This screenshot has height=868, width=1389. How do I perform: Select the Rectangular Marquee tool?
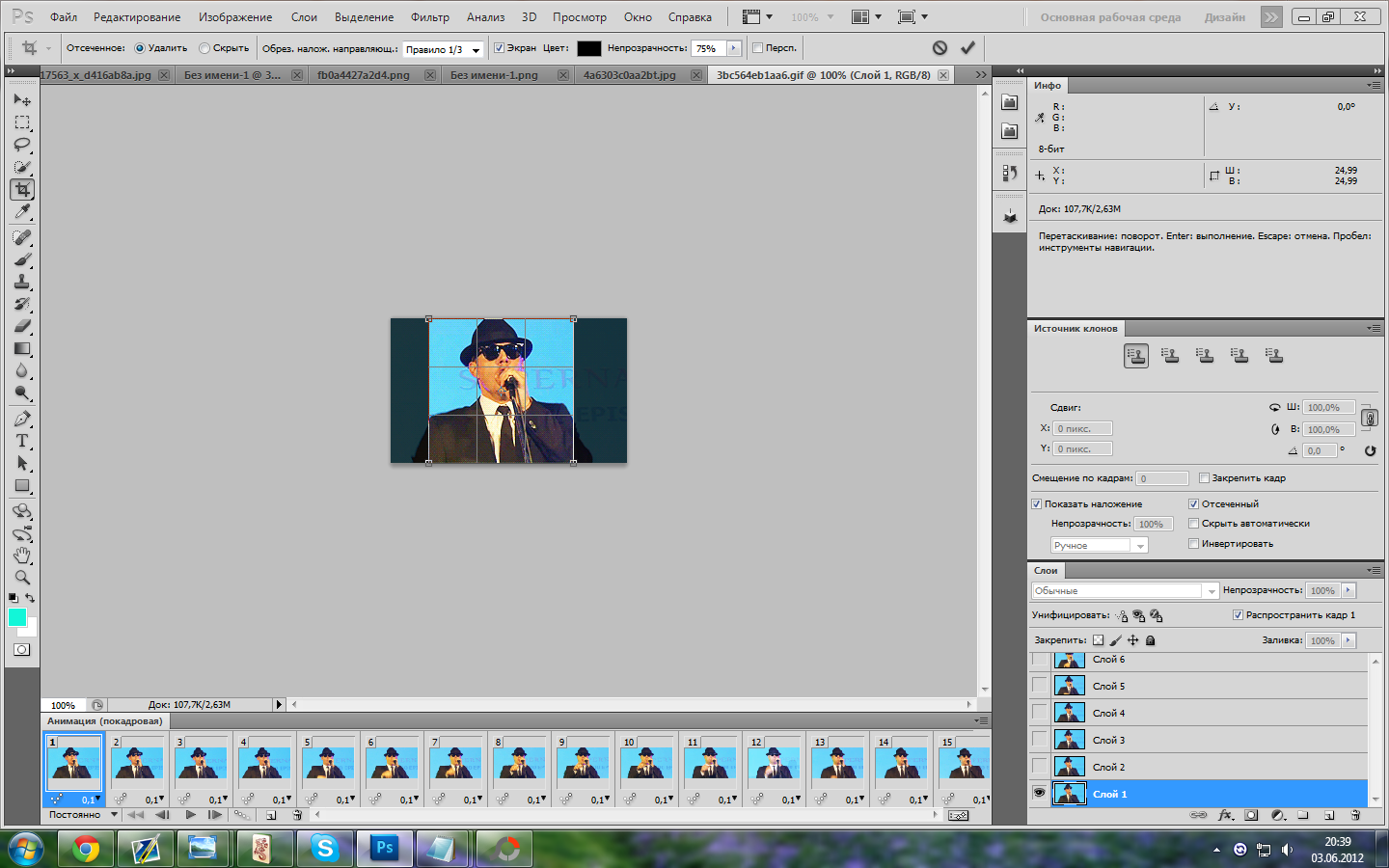[22, 122]
